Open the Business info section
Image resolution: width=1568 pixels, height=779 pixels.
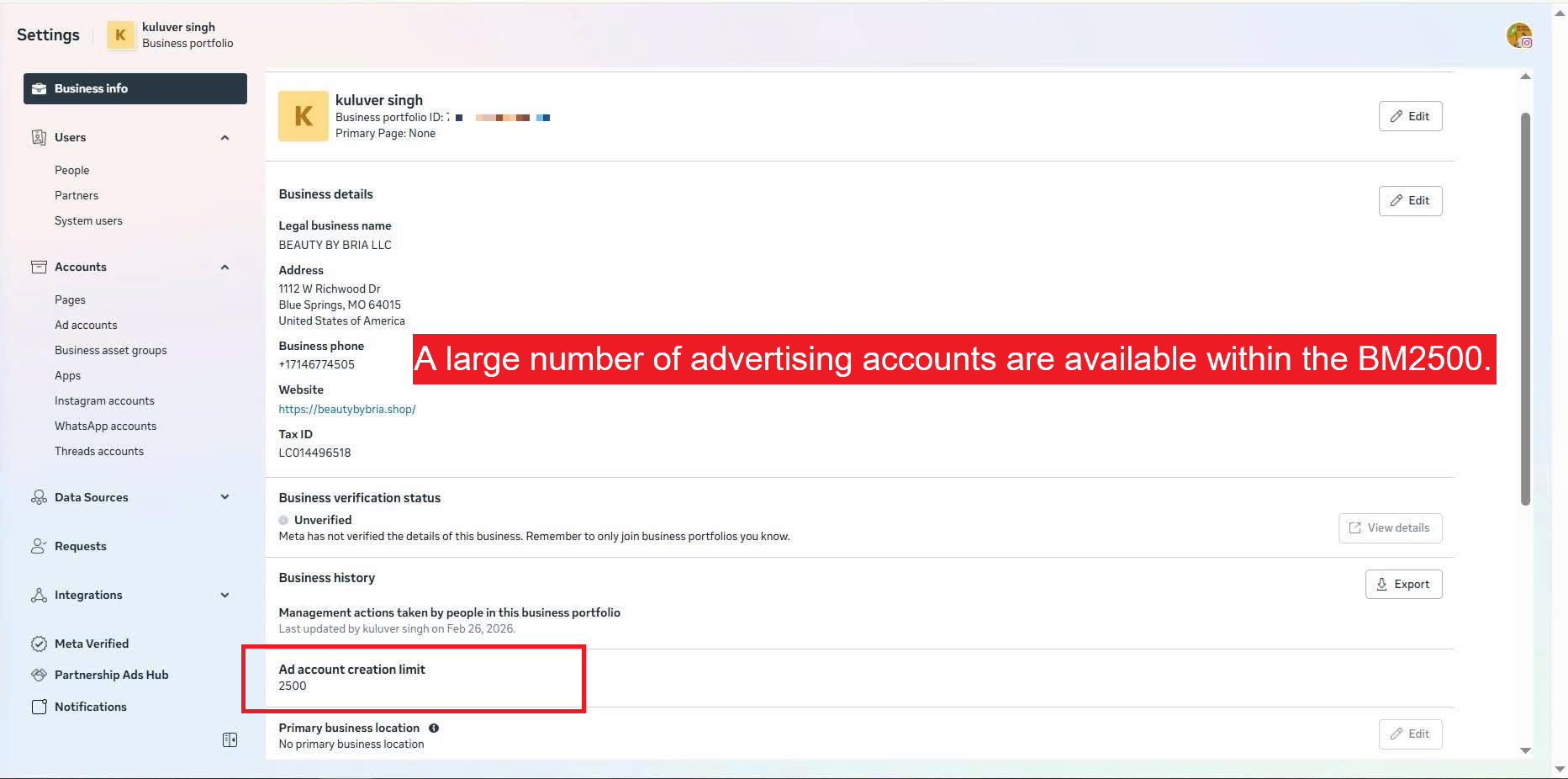[135, 88]
